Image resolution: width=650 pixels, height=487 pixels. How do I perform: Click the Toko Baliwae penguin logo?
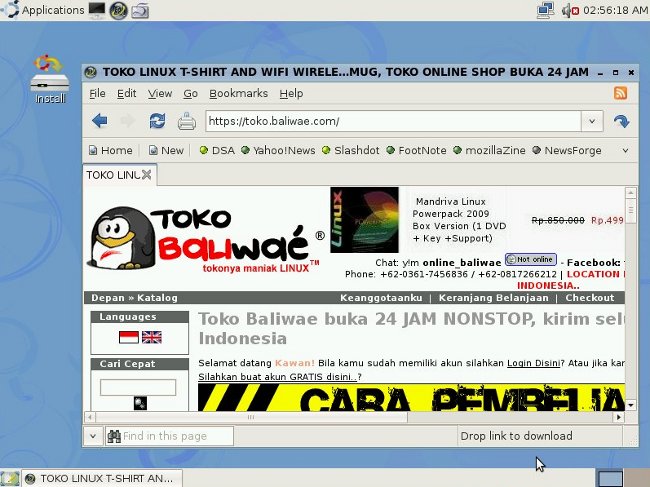point(205,238)
